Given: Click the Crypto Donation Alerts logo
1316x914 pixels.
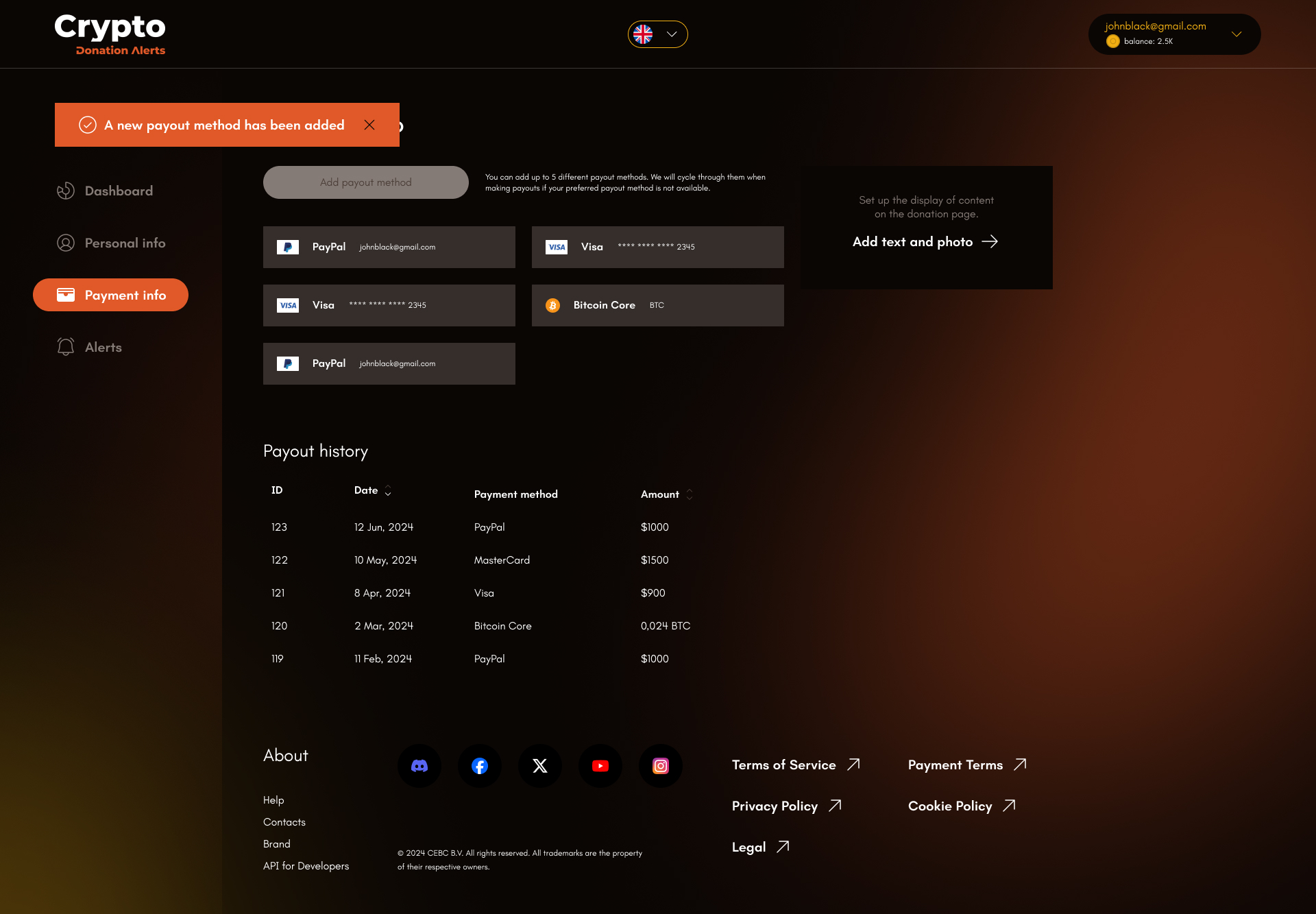Looking at the screenshot, I should pyautogui.click(x=110, y=34).
